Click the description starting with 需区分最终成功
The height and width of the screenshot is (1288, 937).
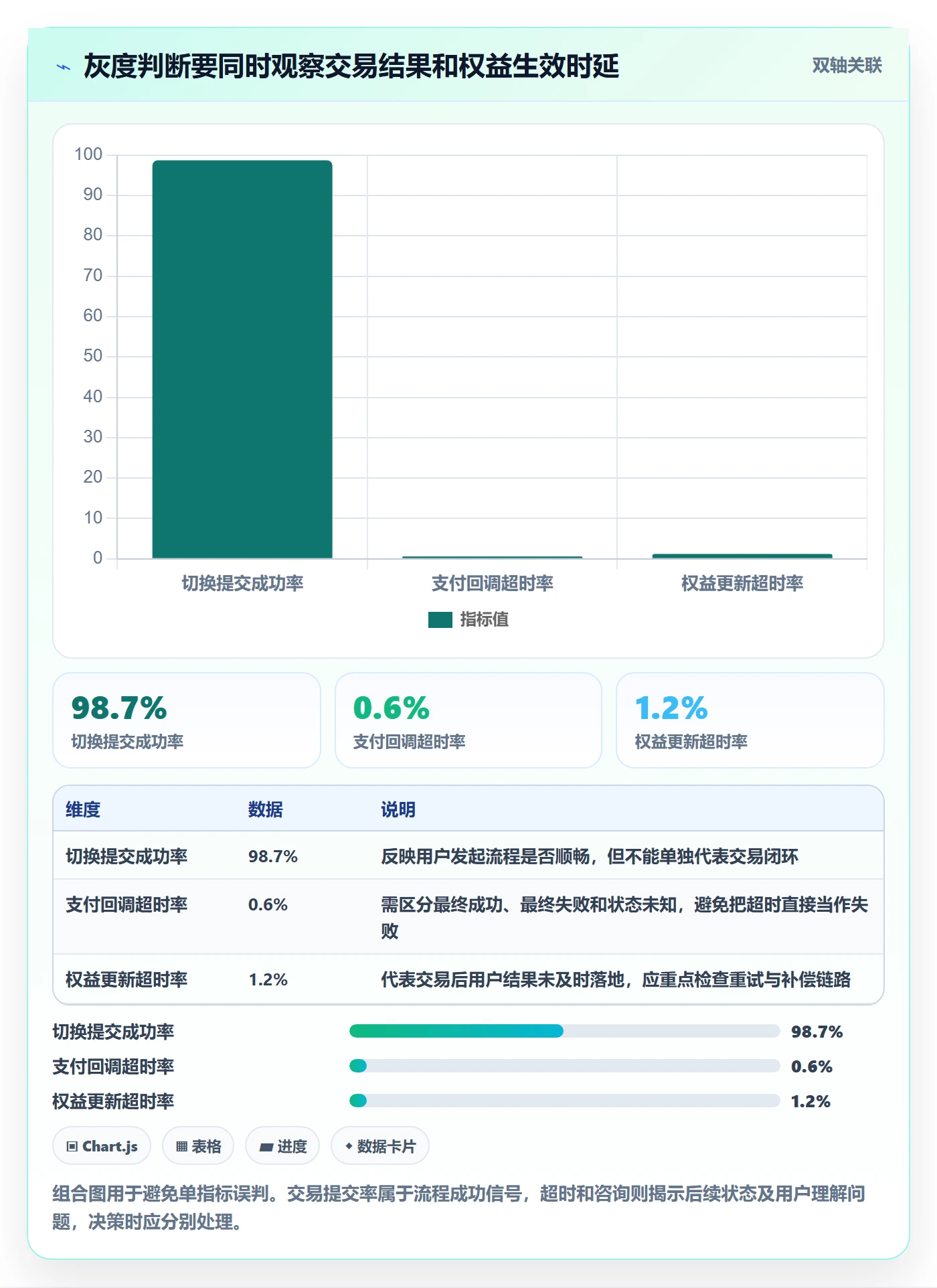click(x=624, y=918)
